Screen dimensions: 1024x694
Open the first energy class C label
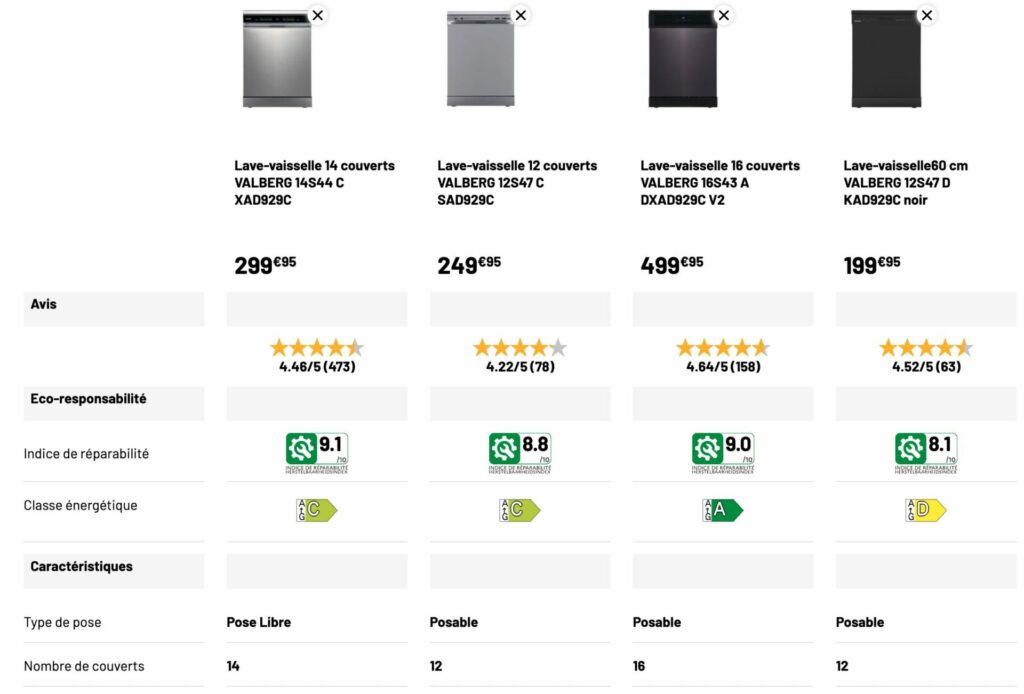tap(316, 510)
